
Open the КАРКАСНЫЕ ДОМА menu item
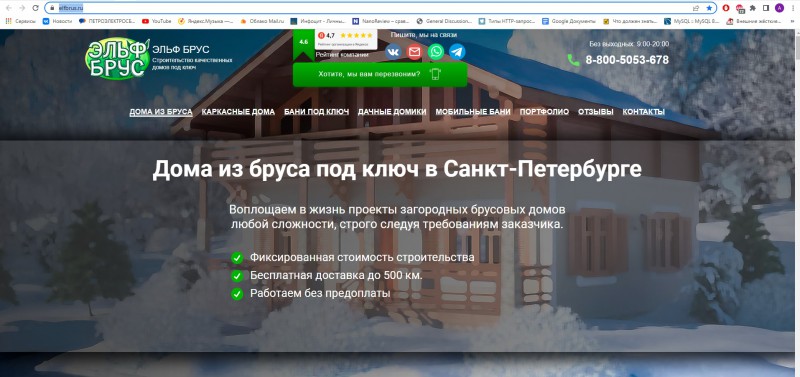tap(238, 112)
